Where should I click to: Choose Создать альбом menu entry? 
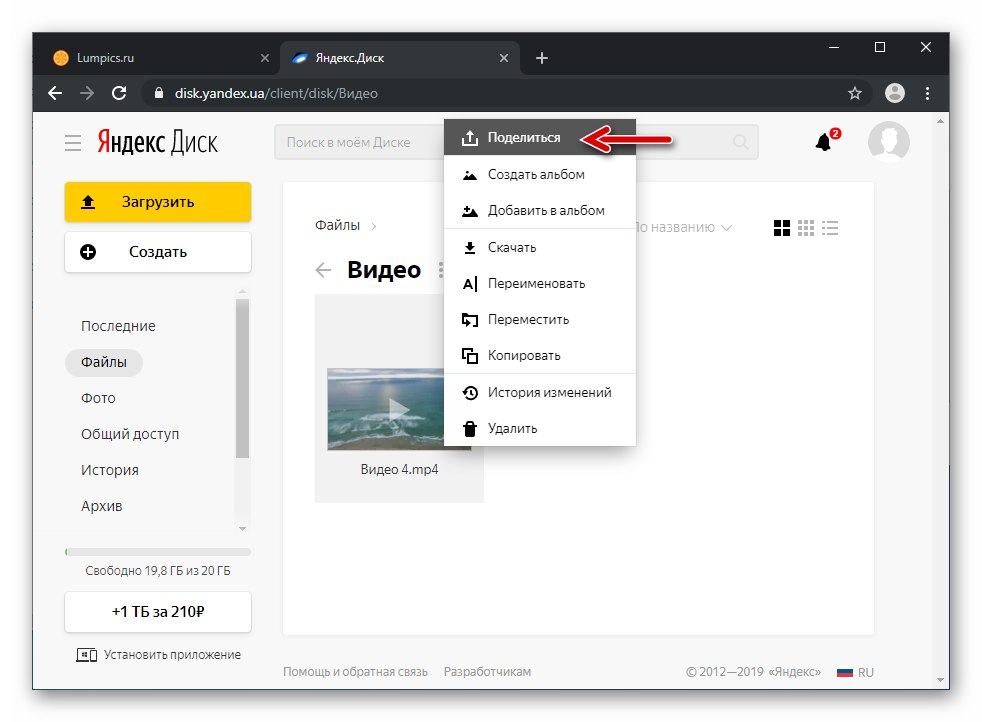tap(540, 175)
